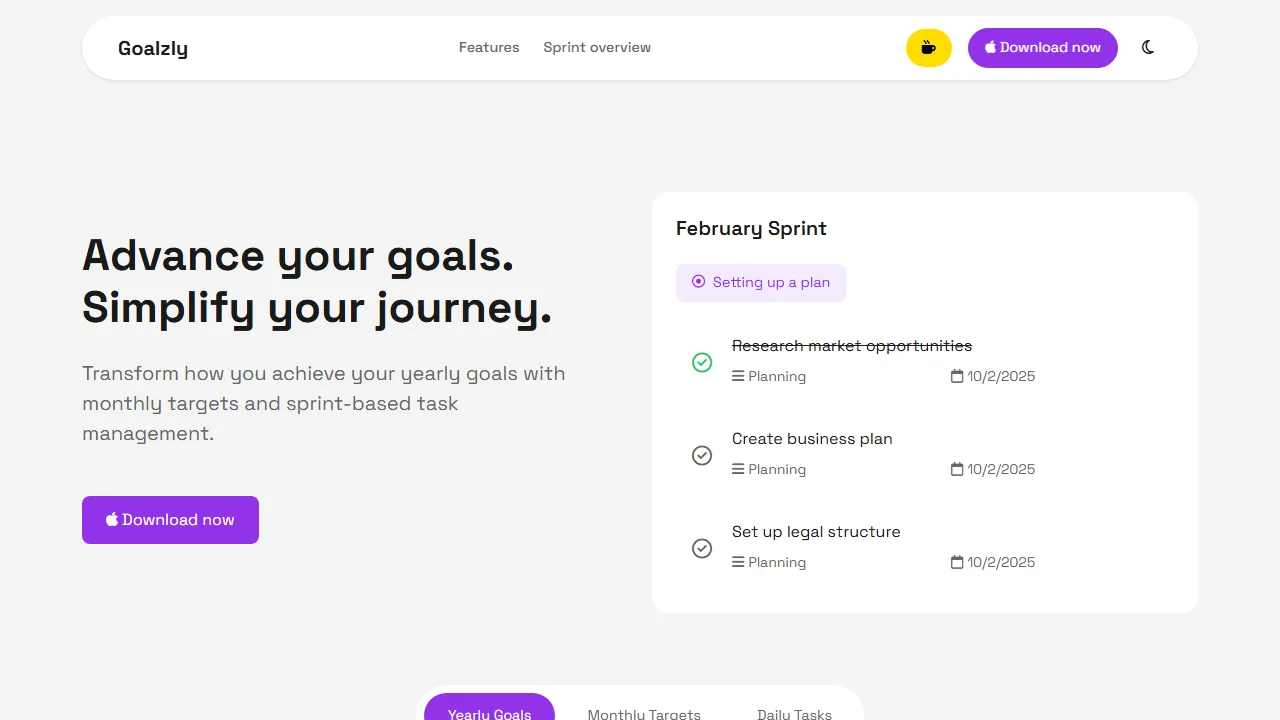Select the Yearly Goals tab
This screenshot has width=1280, height=720.
pyautogui.click(x=489, y=712)
